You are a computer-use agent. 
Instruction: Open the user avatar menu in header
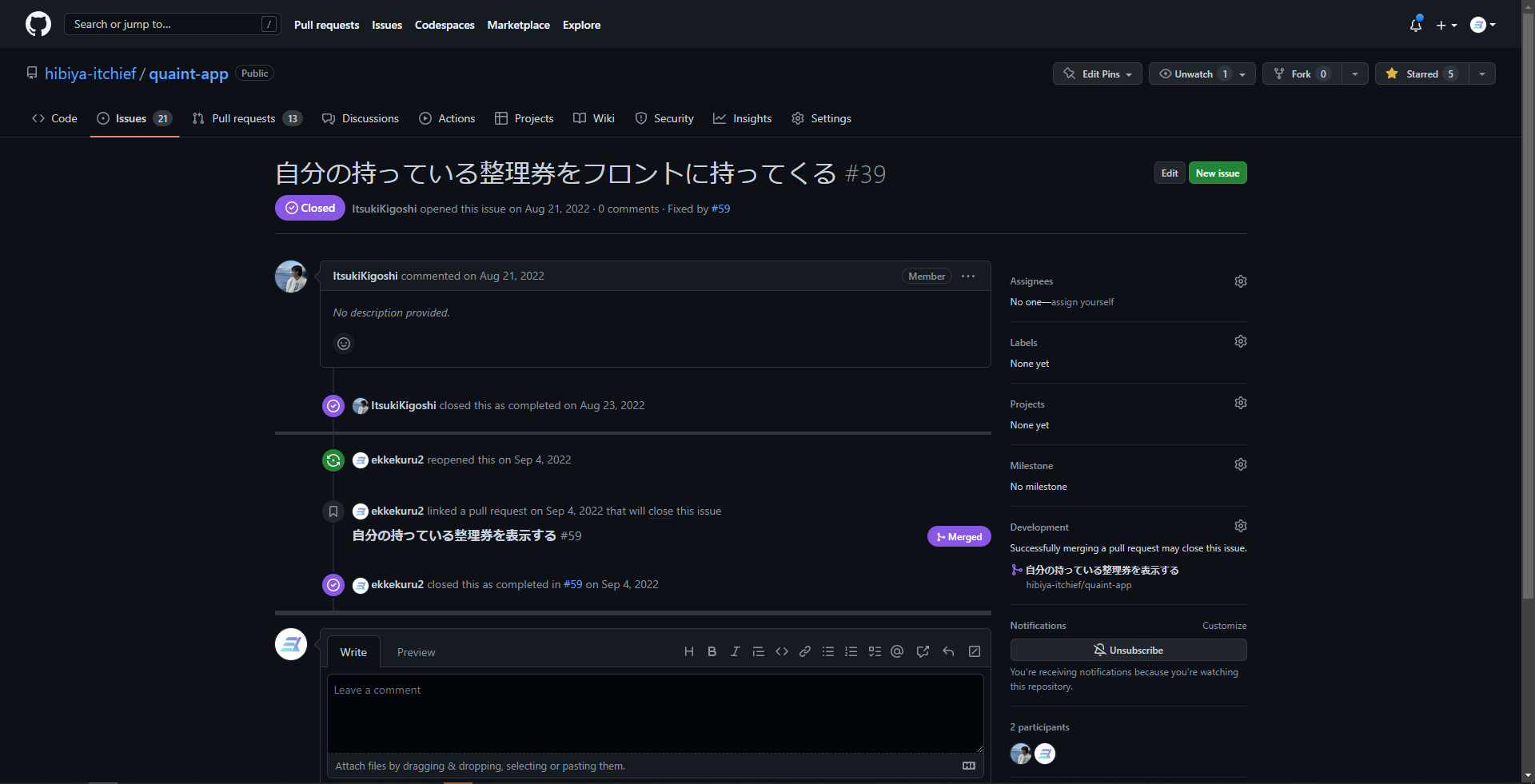(x=1483, y=25)
